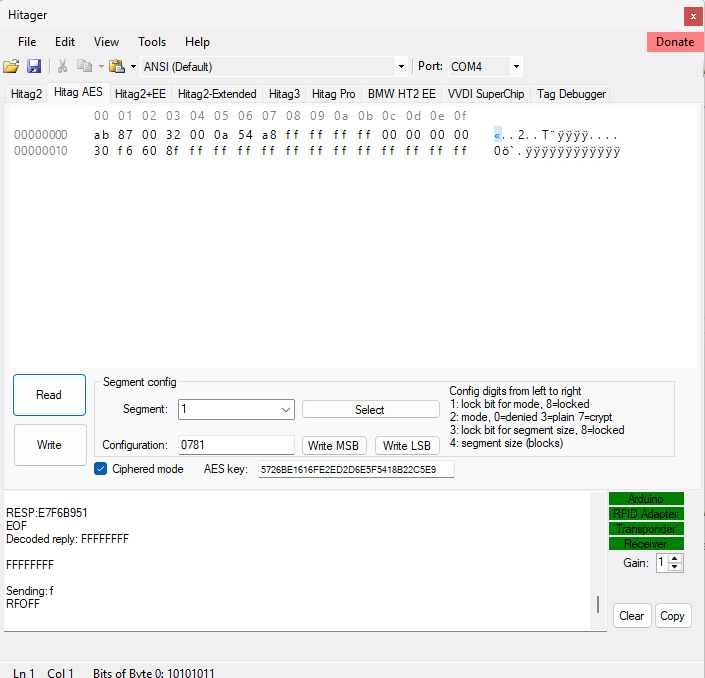Click the log output scrollbar
Image resolution: width=705 pixels, height=678 pixels.
599,604
